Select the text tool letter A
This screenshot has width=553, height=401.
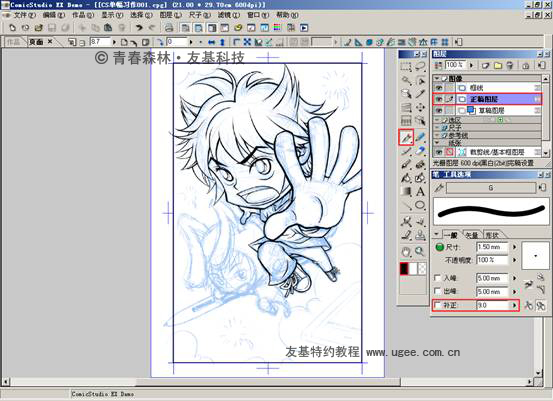pyautogui.click(x=420, y=192)
